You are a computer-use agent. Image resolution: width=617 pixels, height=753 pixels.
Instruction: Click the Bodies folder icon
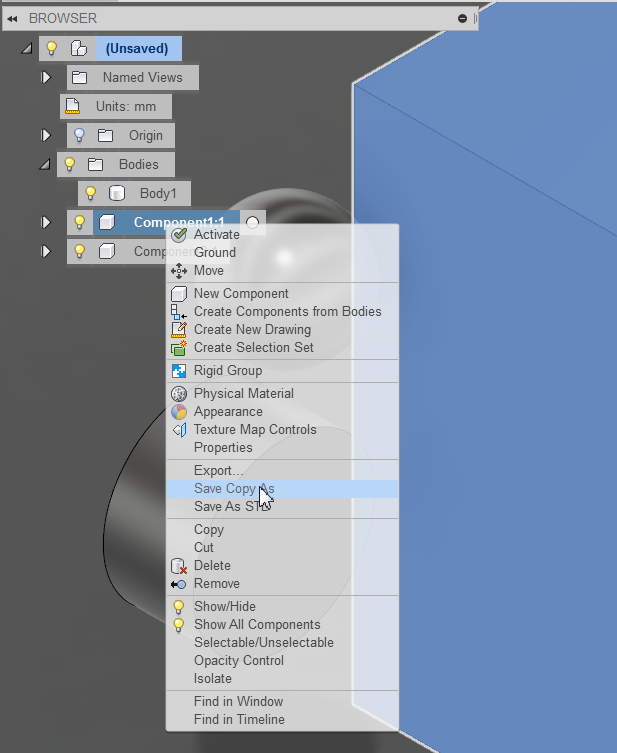(96, 164)
